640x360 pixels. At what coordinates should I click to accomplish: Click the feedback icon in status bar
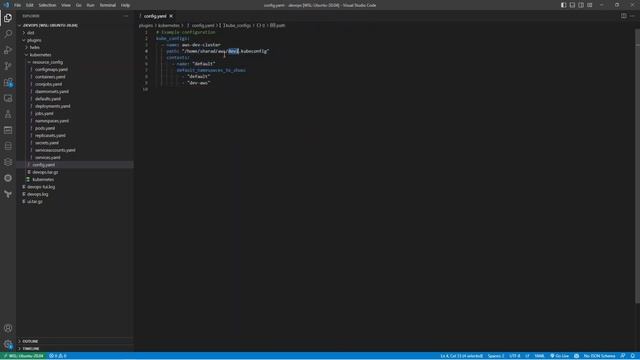[x=622, y=356]
